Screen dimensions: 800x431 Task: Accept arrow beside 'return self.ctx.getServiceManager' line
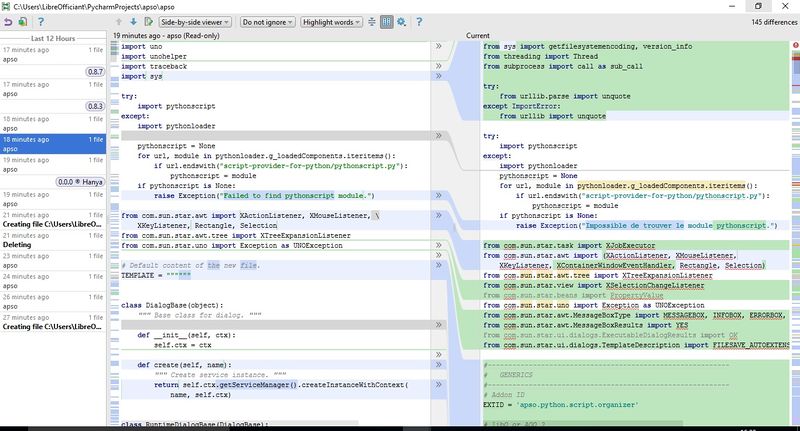438,385
